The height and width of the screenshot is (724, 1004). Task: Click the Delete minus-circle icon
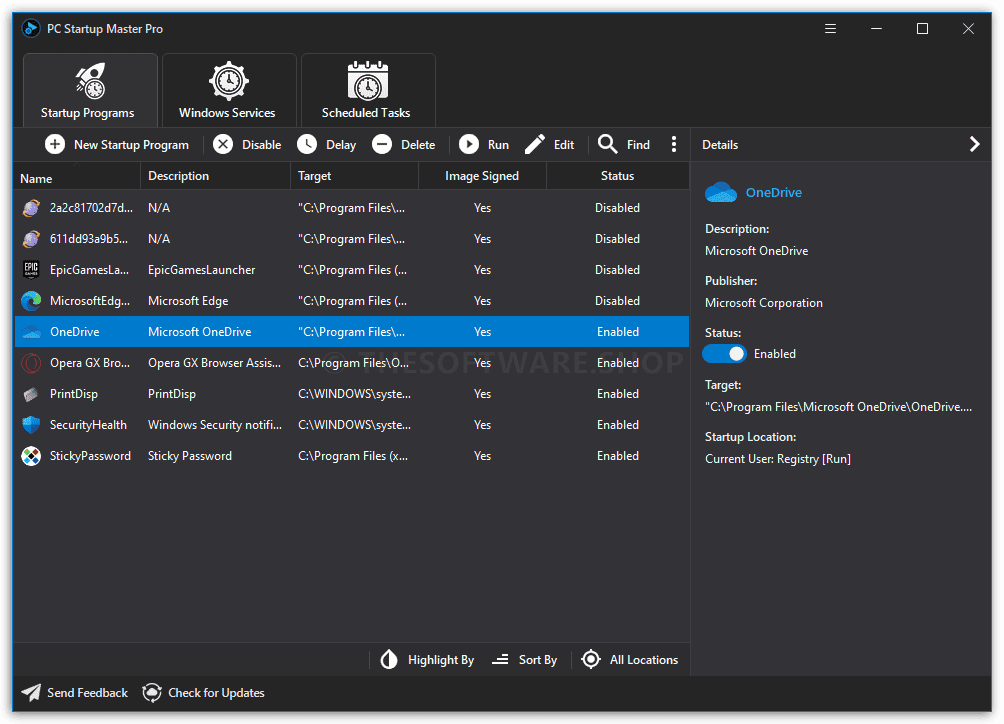click(x=382, y=145)
